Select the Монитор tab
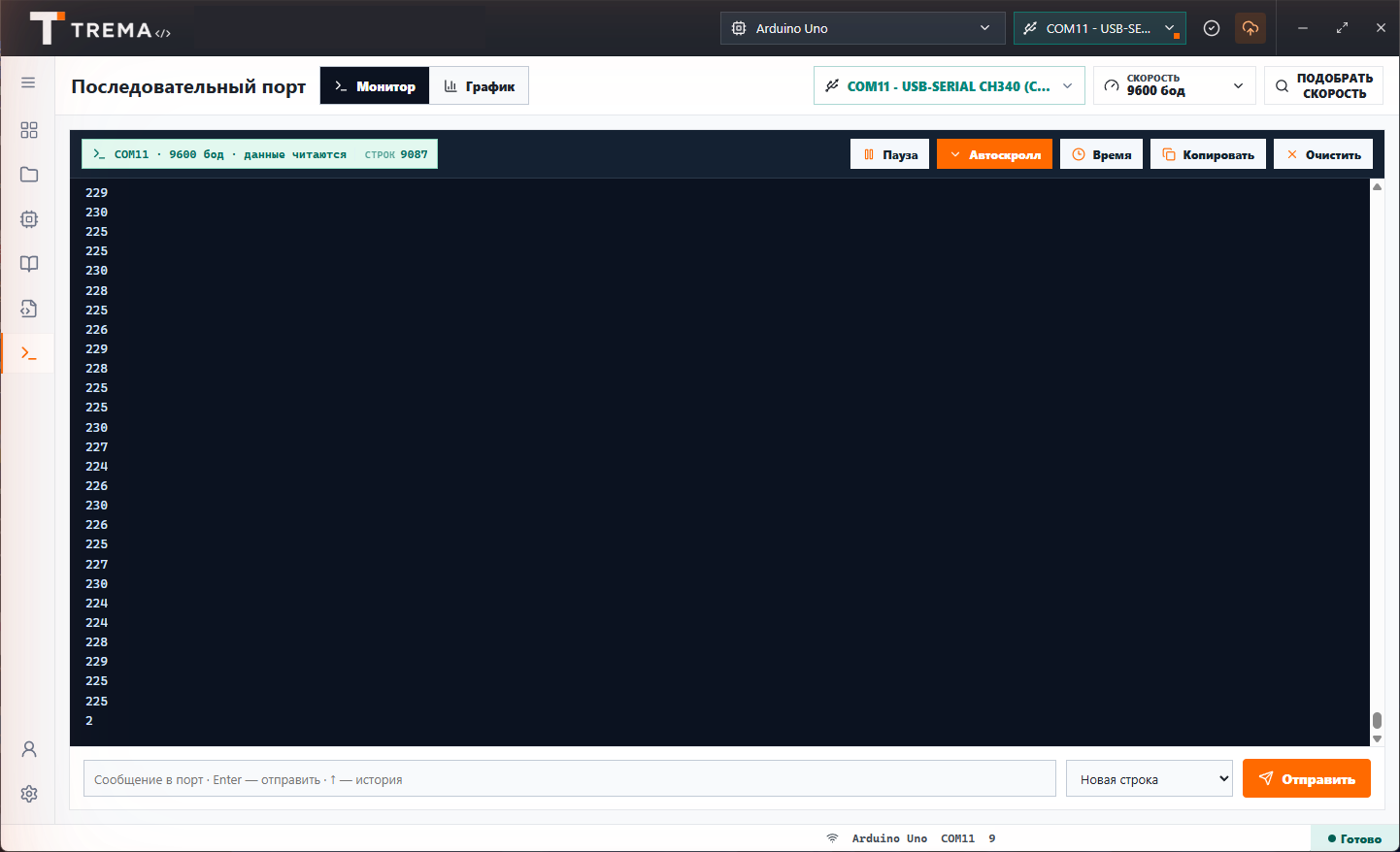Viewport: 1400px width, 852px height. click(x=375, y=85)
